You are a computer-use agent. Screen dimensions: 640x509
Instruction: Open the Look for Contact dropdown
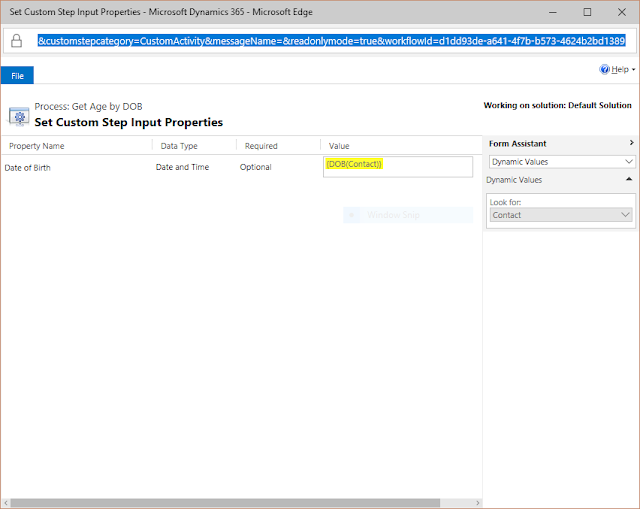[561, 215]
